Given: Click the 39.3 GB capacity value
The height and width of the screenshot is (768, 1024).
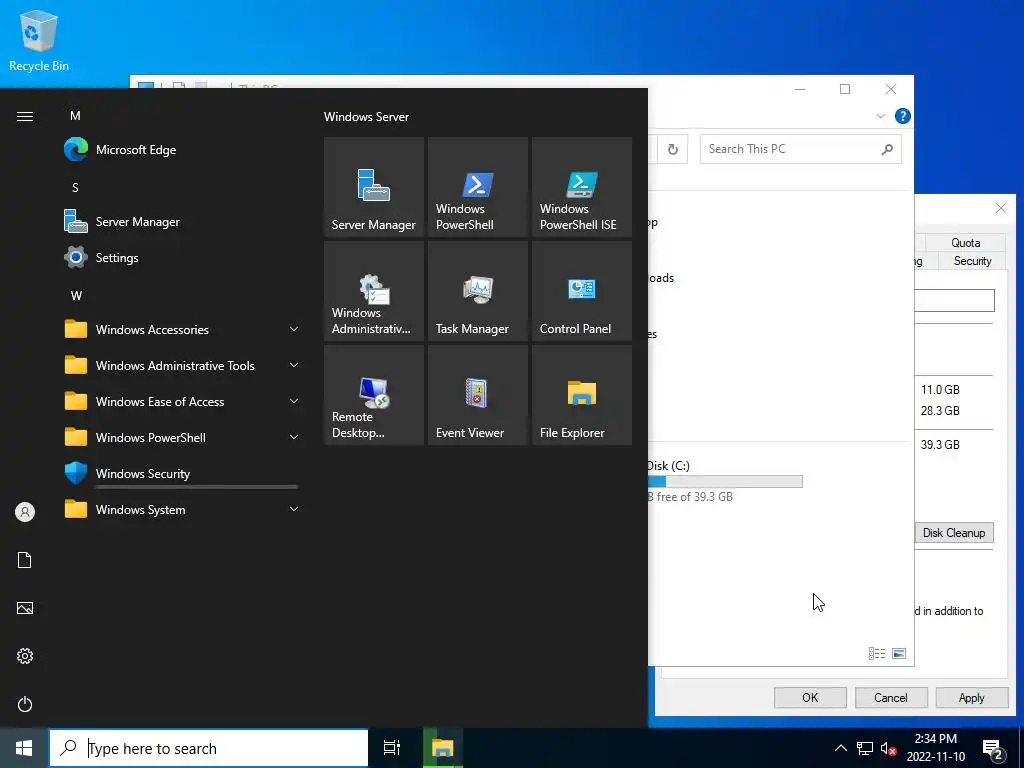Looking at the screenshot, I should pyautogui.click(x=940, y=445).
